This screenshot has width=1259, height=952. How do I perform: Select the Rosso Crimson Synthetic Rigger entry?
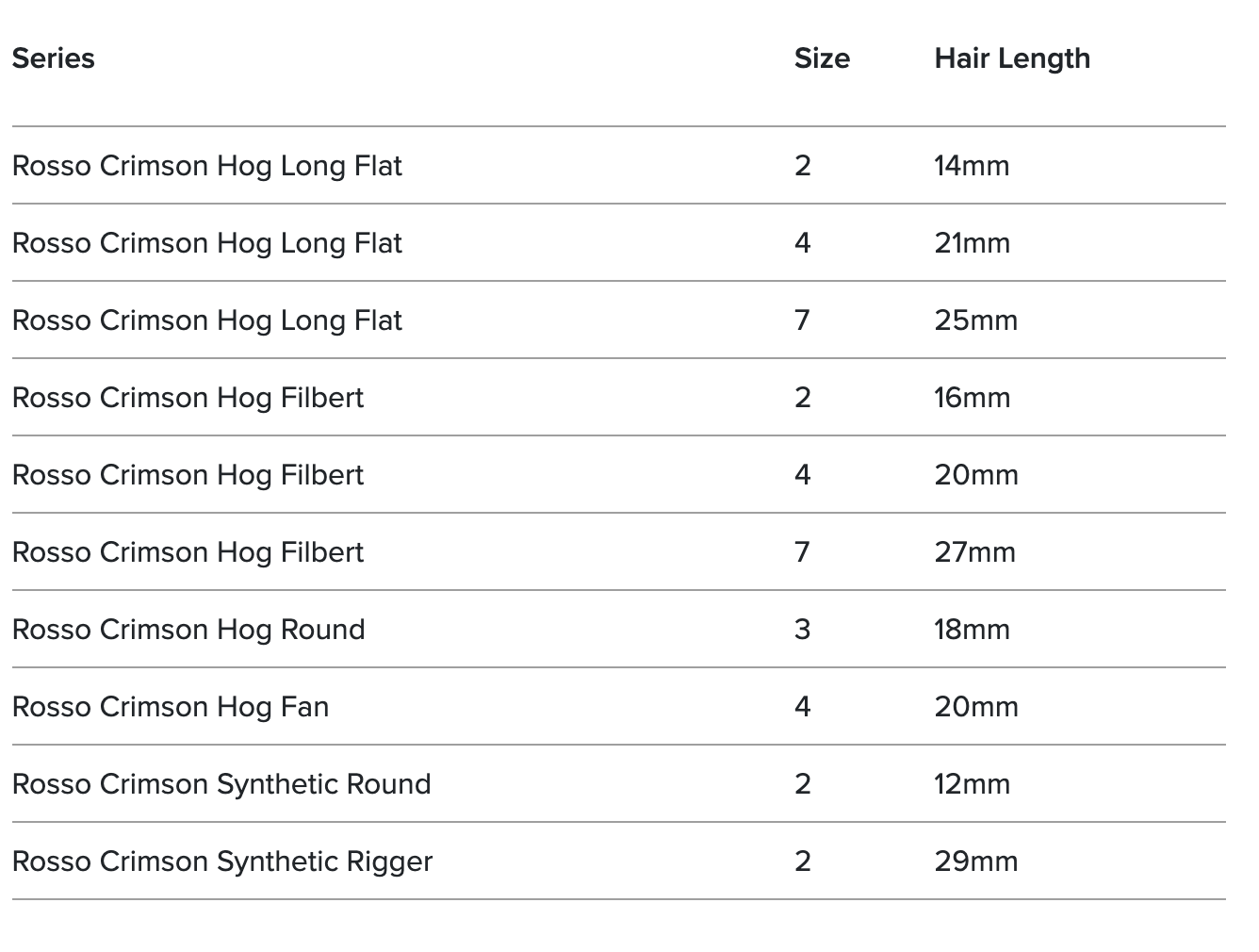tap(222, 862)
